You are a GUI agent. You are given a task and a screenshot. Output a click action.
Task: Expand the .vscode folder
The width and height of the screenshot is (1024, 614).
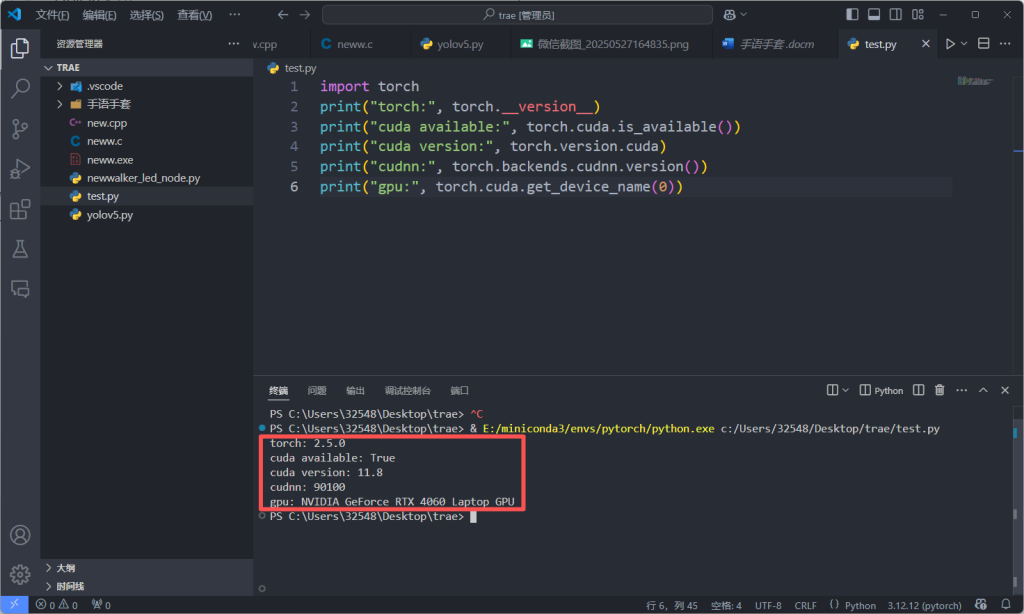pyautogui.click(x=104, y=86)
